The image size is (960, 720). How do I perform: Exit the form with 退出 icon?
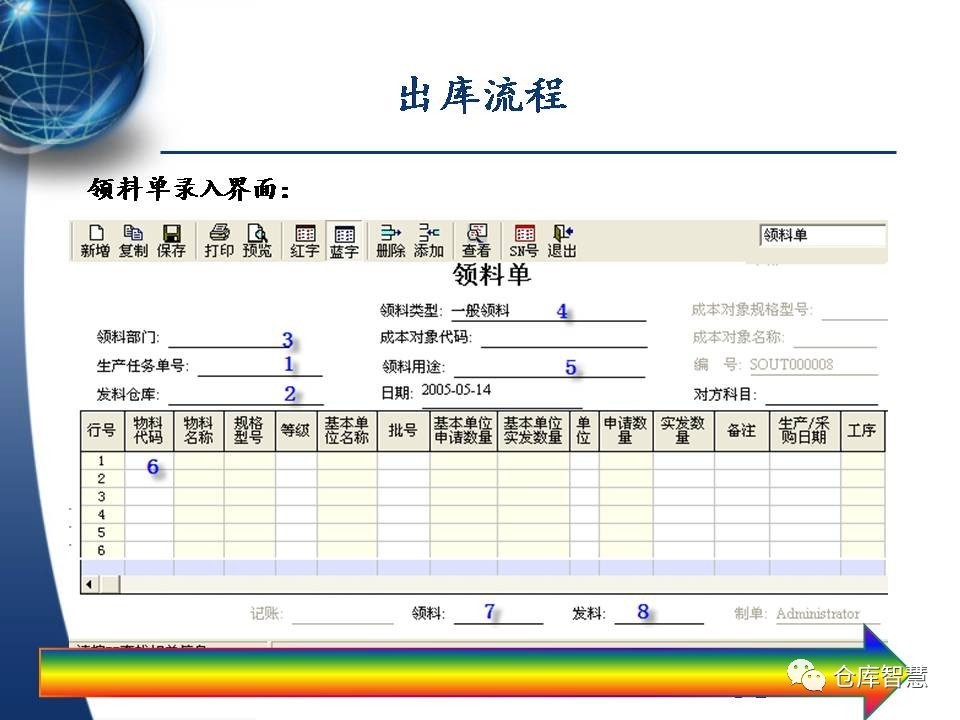point(562,240)
